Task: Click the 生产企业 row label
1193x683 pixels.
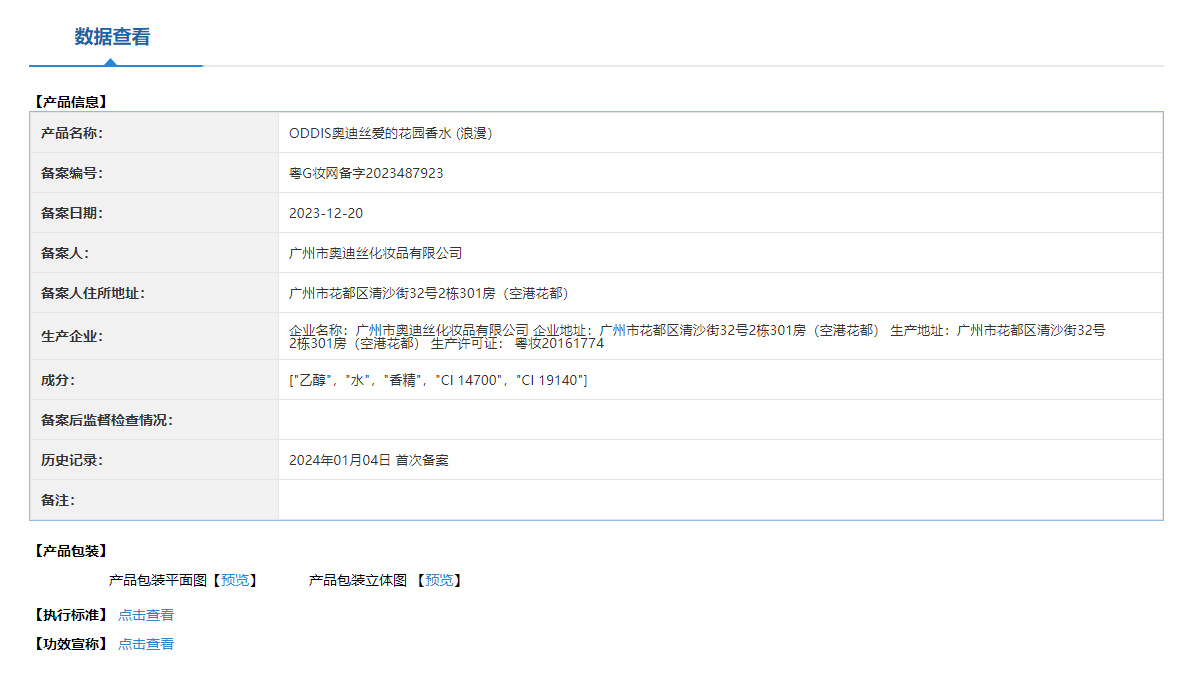Action: pos(72,336)
